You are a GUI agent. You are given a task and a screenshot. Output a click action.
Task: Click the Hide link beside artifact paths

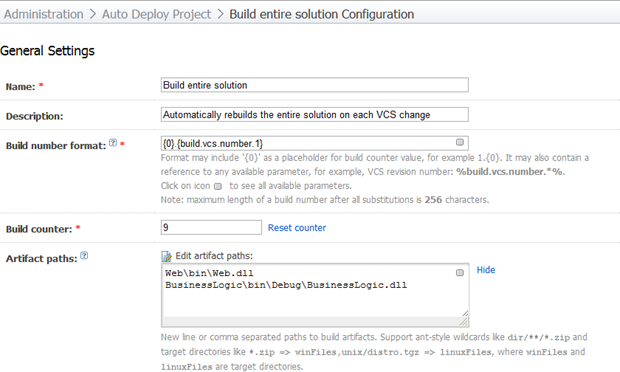click(486, 270)
